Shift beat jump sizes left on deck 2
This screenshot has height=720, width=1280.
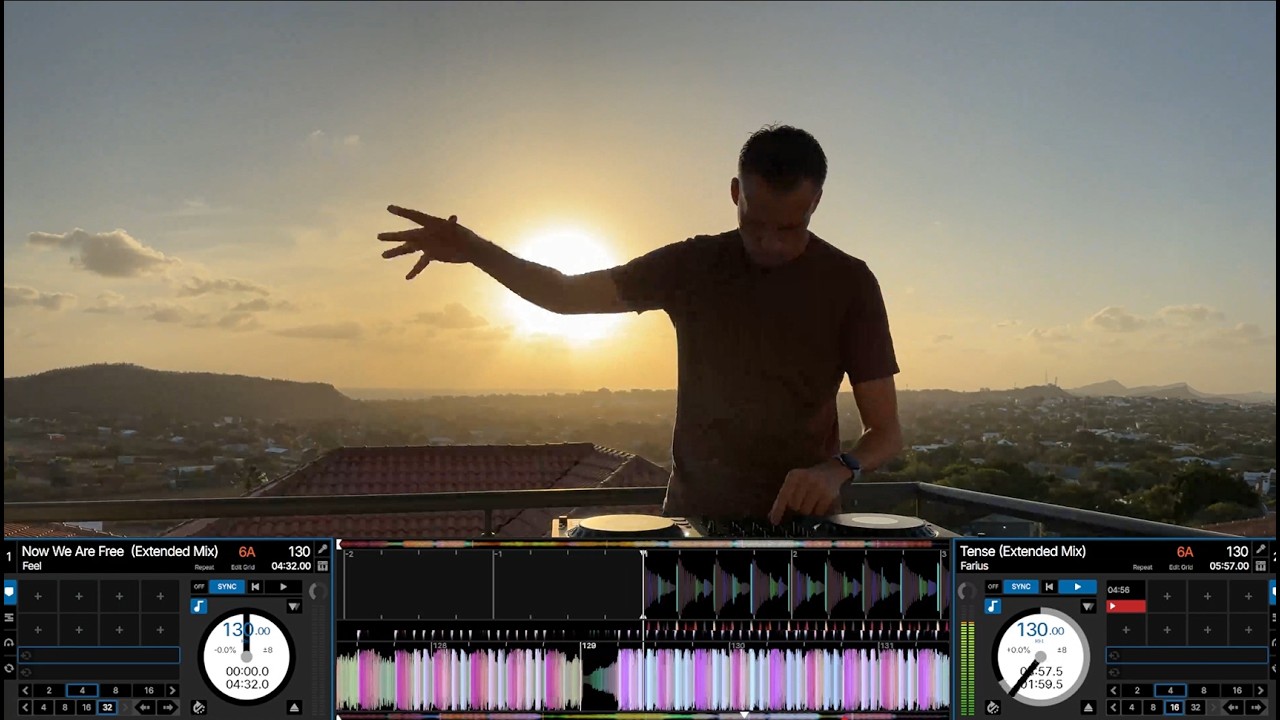1113,708
